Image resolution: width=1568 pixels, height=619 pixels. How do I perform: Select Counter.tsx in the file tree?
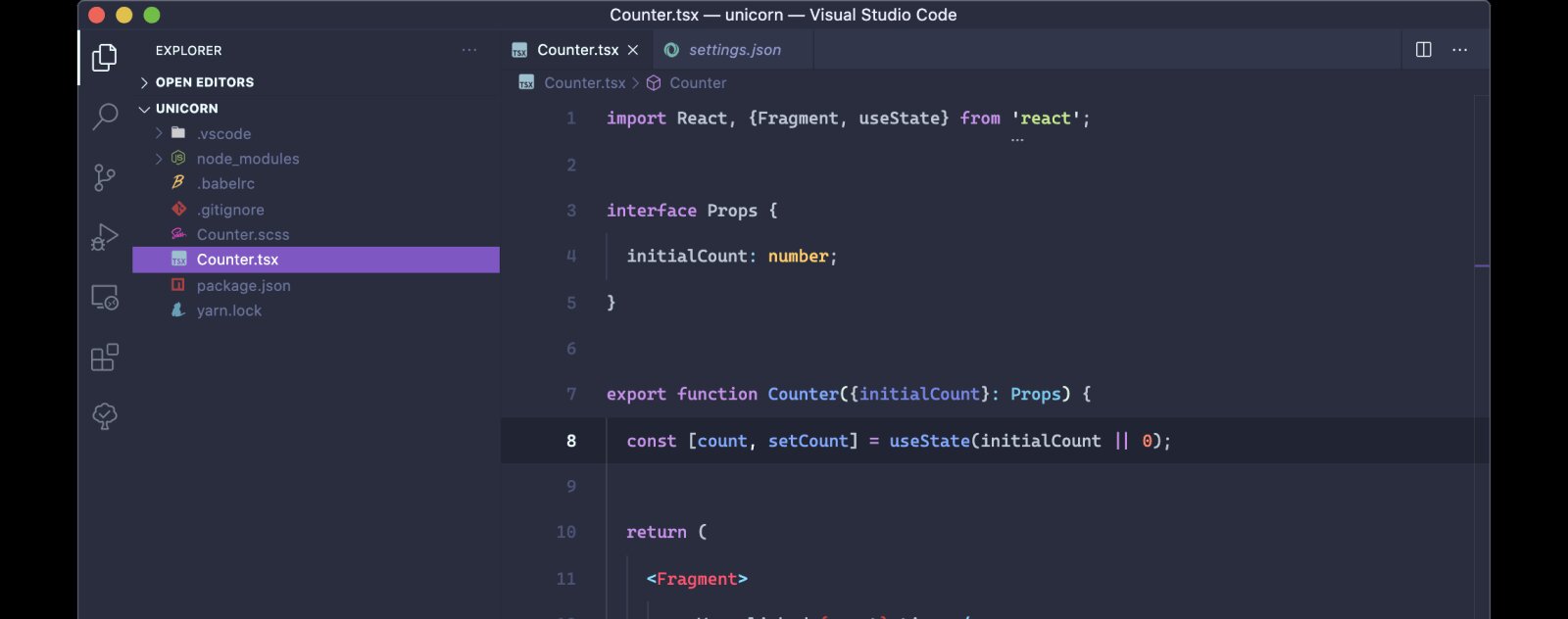[x=316, y=260]
